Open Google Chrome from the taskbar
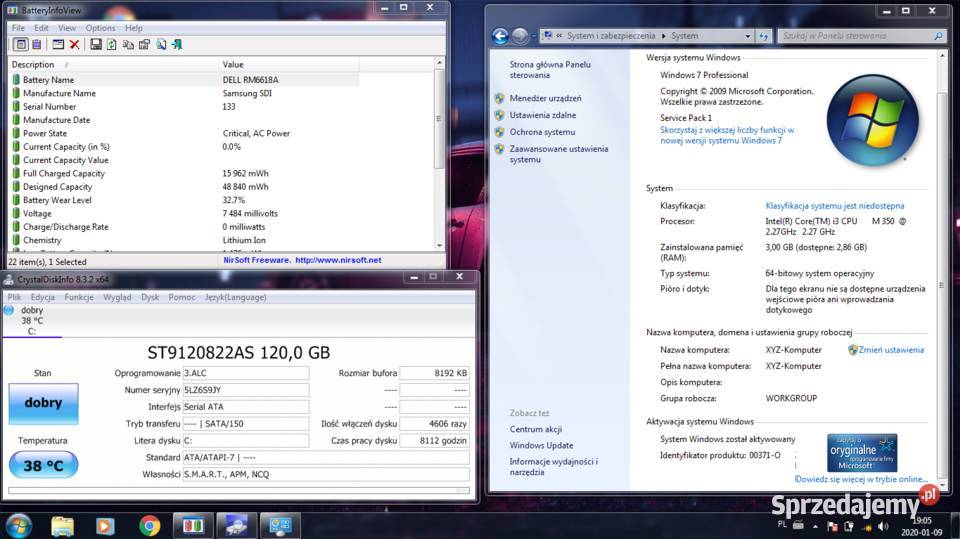960x539 pixels. click(149, 526)
